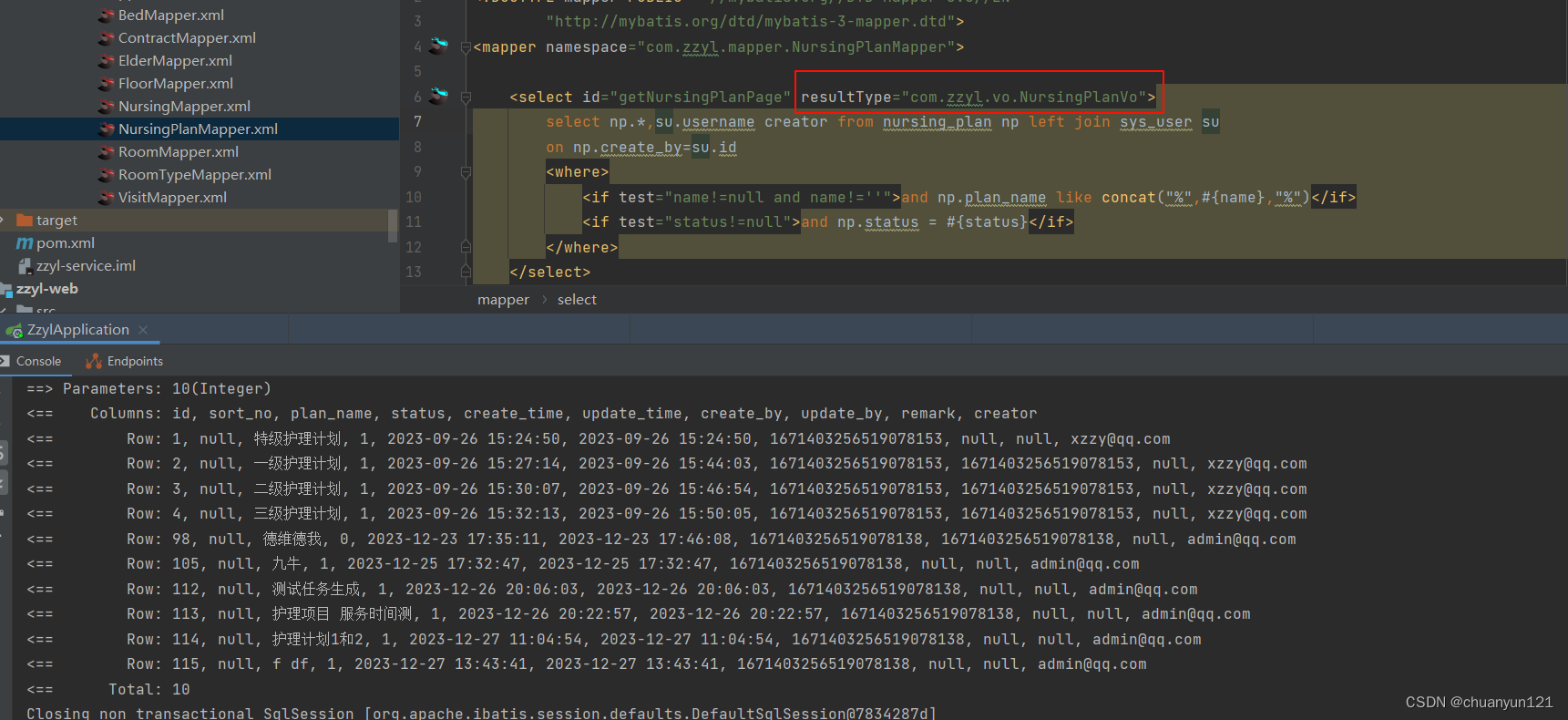This screenshot has height=720, width=1568.
Task: Select NursingMapper.xml file
Action: (184, 107)
